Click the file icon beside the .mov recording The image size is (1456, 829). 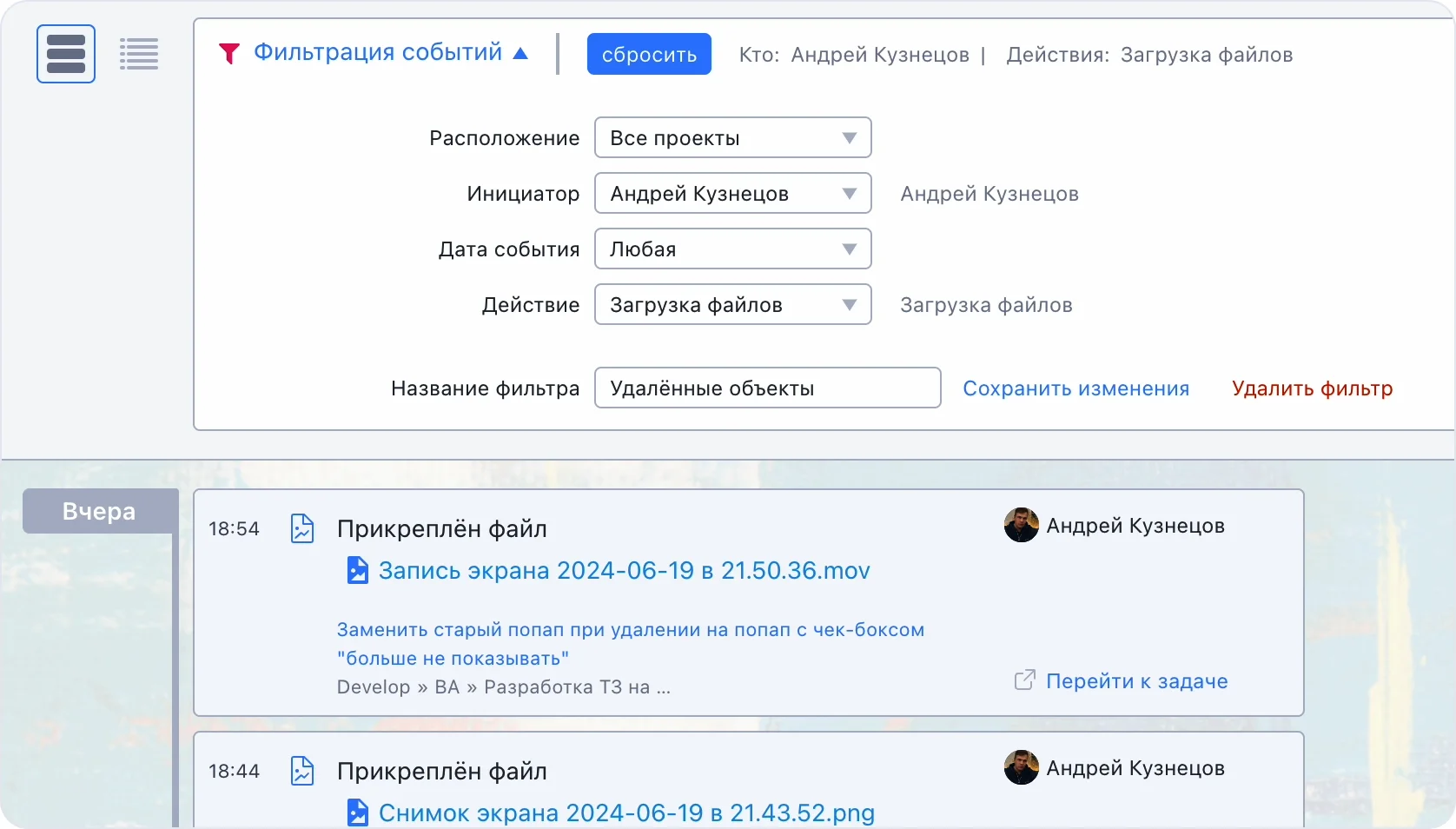pyautogui.click(x=357, y=571)
